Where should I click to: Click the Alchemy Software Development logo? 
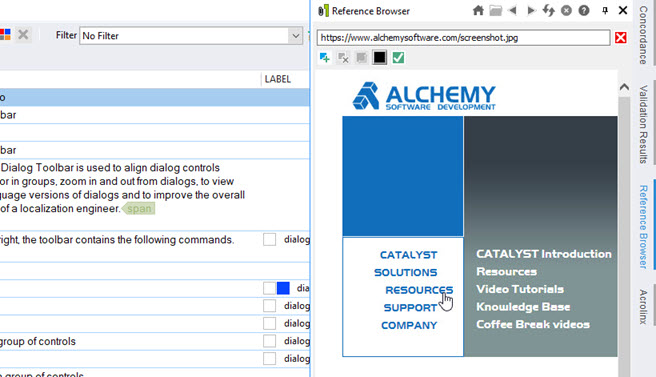pyautogui.click(x=424, y=96)
